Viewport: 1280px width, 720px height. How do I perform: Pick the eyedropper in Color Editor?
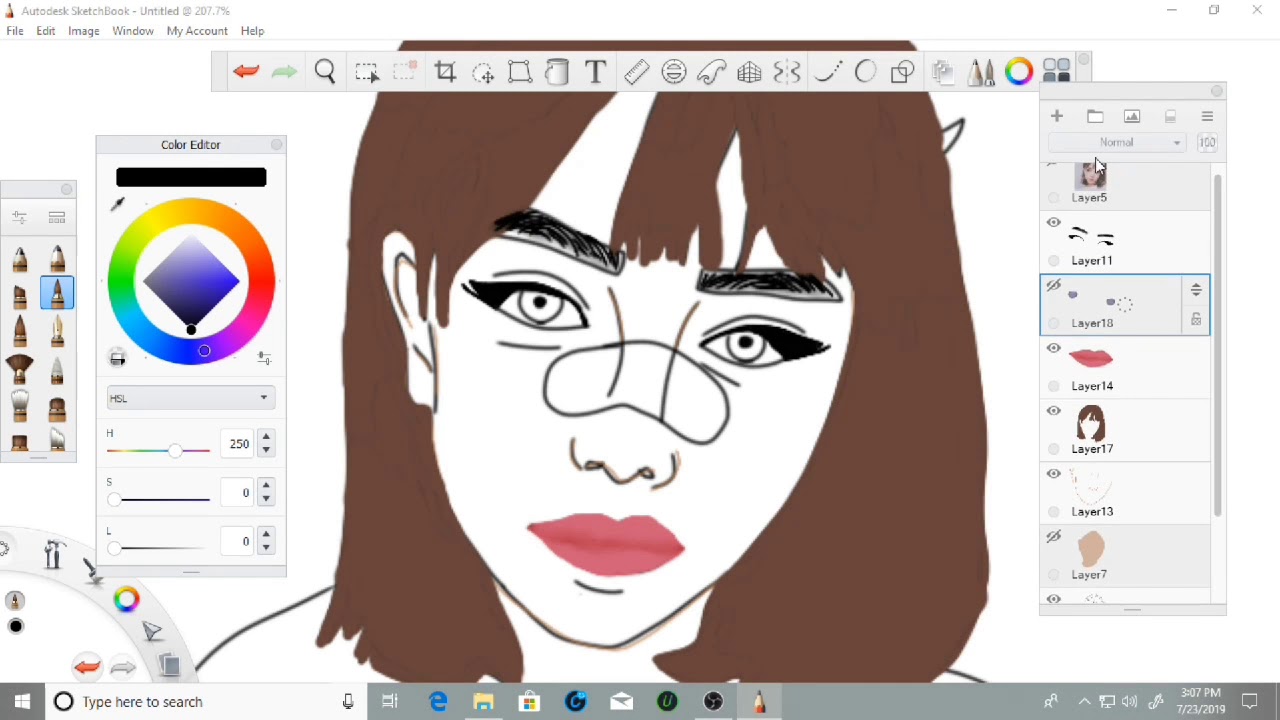click(117, 204)
